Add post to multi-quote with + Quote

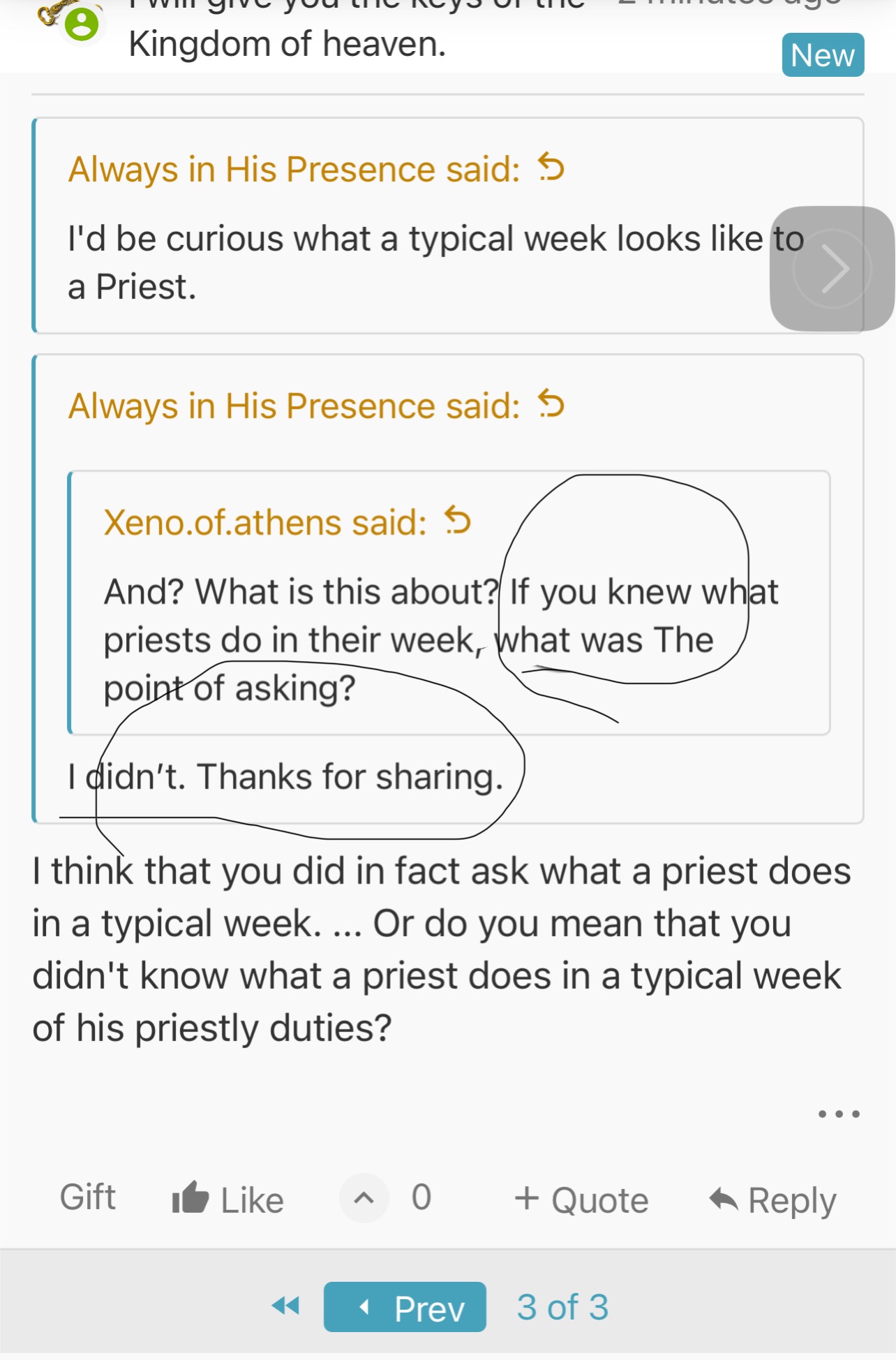click(x=581, y=1200)
